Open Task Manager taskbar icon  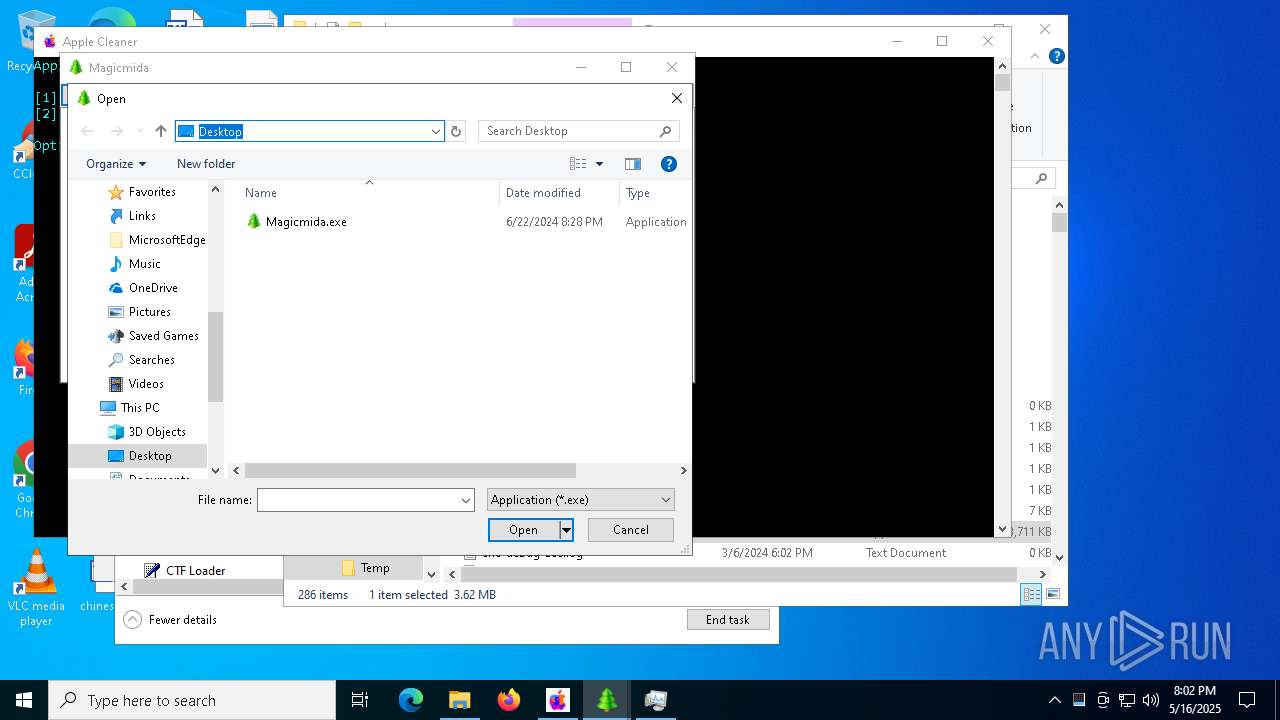click(656, 700)
